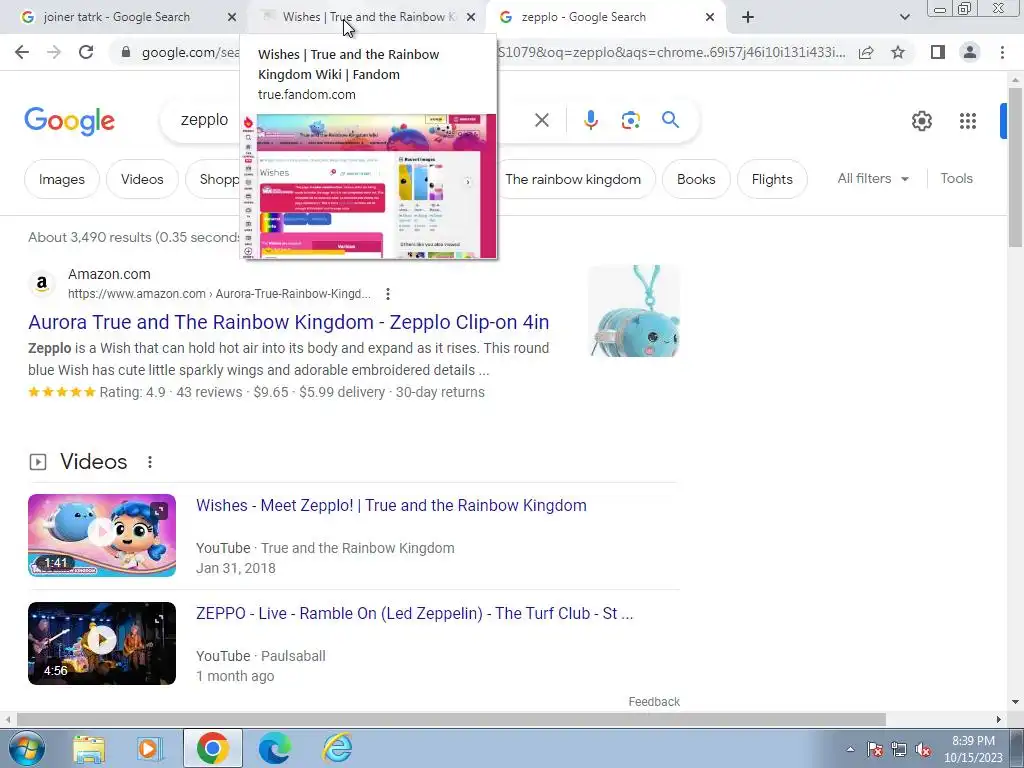The image size is (1024, 768).
Task: Expand the All filters dropdown
Action: (873, 178)
